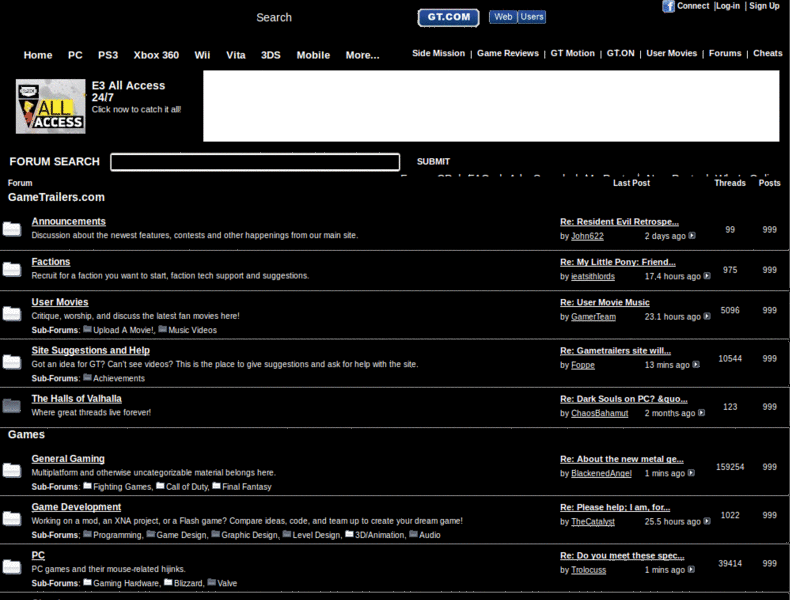Open the Vita navigation item
The height and width of the screenshot is (600, 800).
236,55
